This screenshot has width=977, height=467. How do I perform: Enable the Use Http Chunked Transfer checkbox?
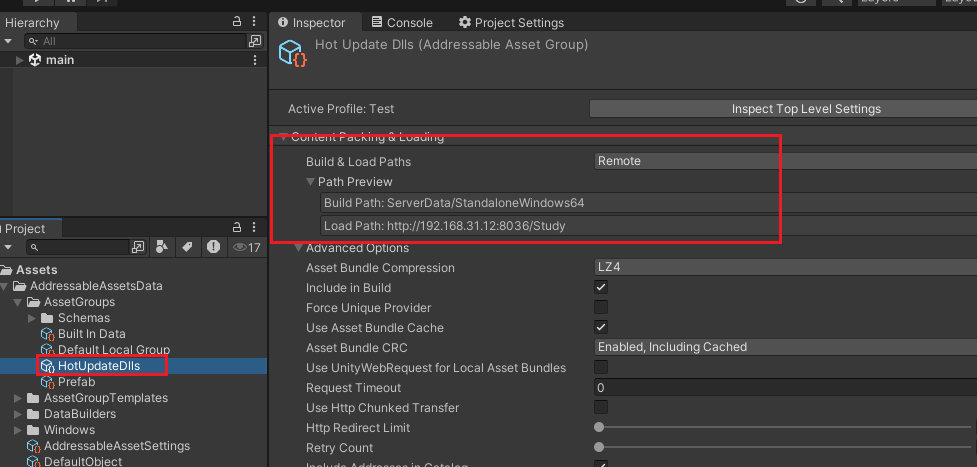[x=601, y=407]
